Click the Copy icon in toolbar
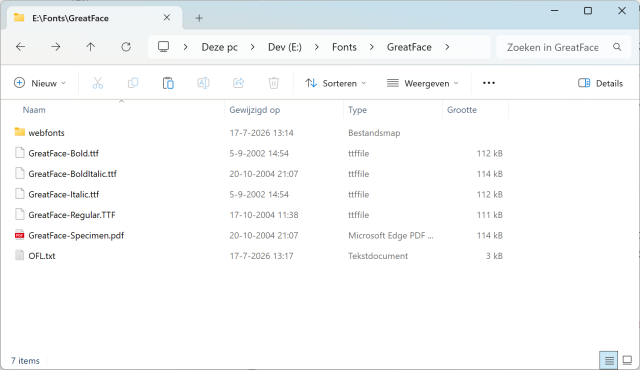This screenshot has height=370, width=640. 133,83
